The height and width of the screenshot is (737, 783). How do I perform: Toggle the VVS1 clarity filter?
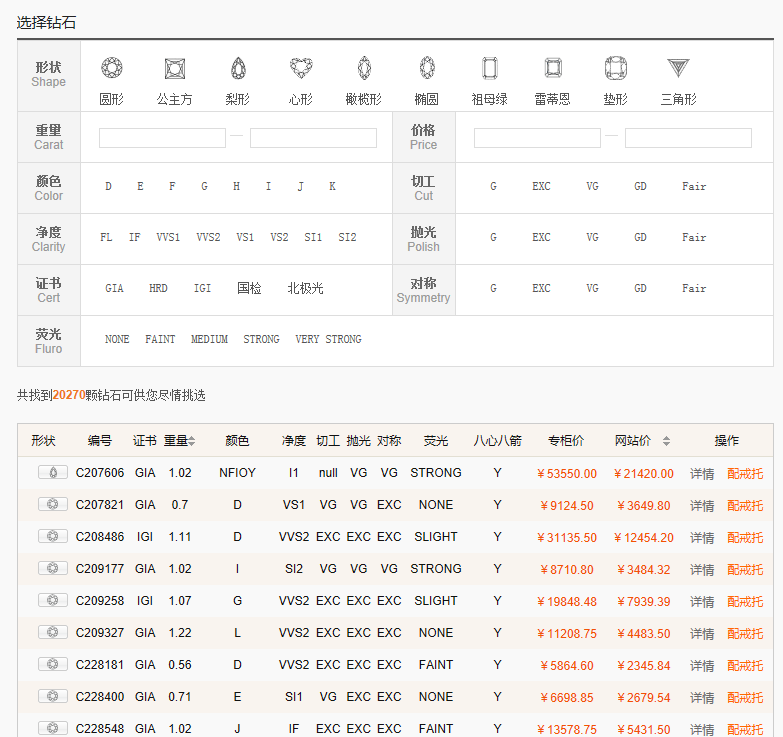pos(168,238)
